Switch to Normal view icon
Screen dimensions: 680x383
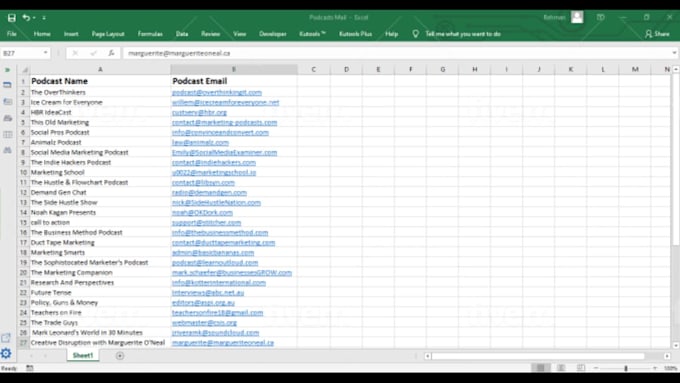coord(540,368)
